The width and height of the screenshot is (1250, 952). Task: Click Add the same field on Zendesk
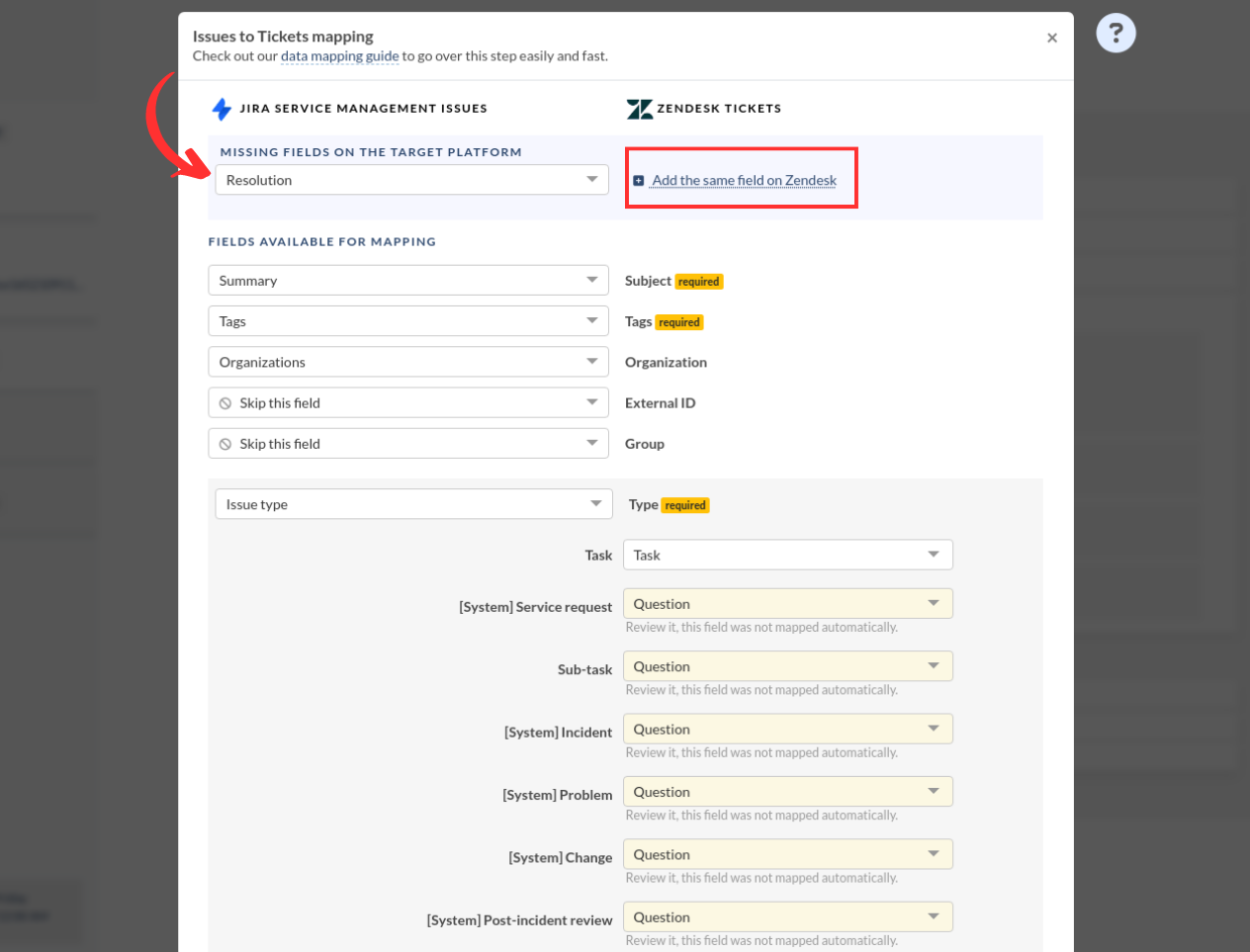click(x=744, y=180)
